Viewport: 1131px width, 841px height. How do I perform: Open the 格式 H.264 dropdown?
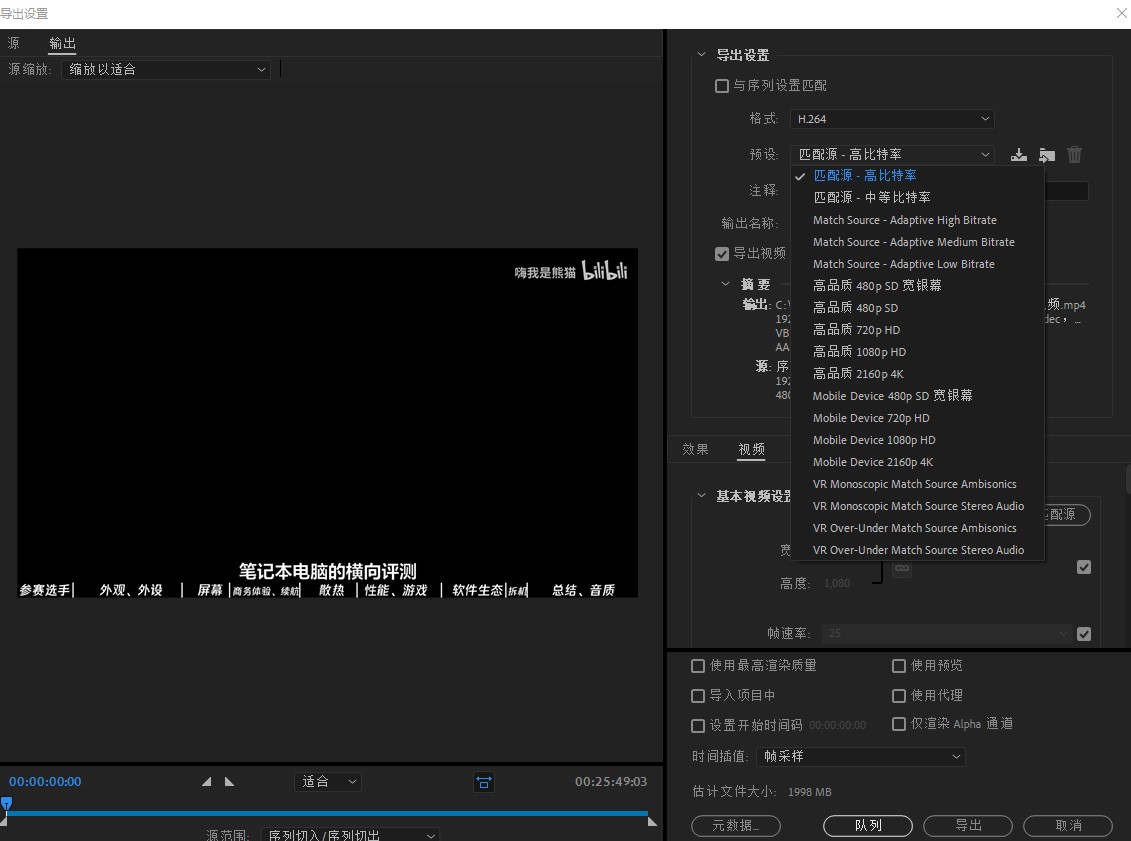click(x=891, y=119)
